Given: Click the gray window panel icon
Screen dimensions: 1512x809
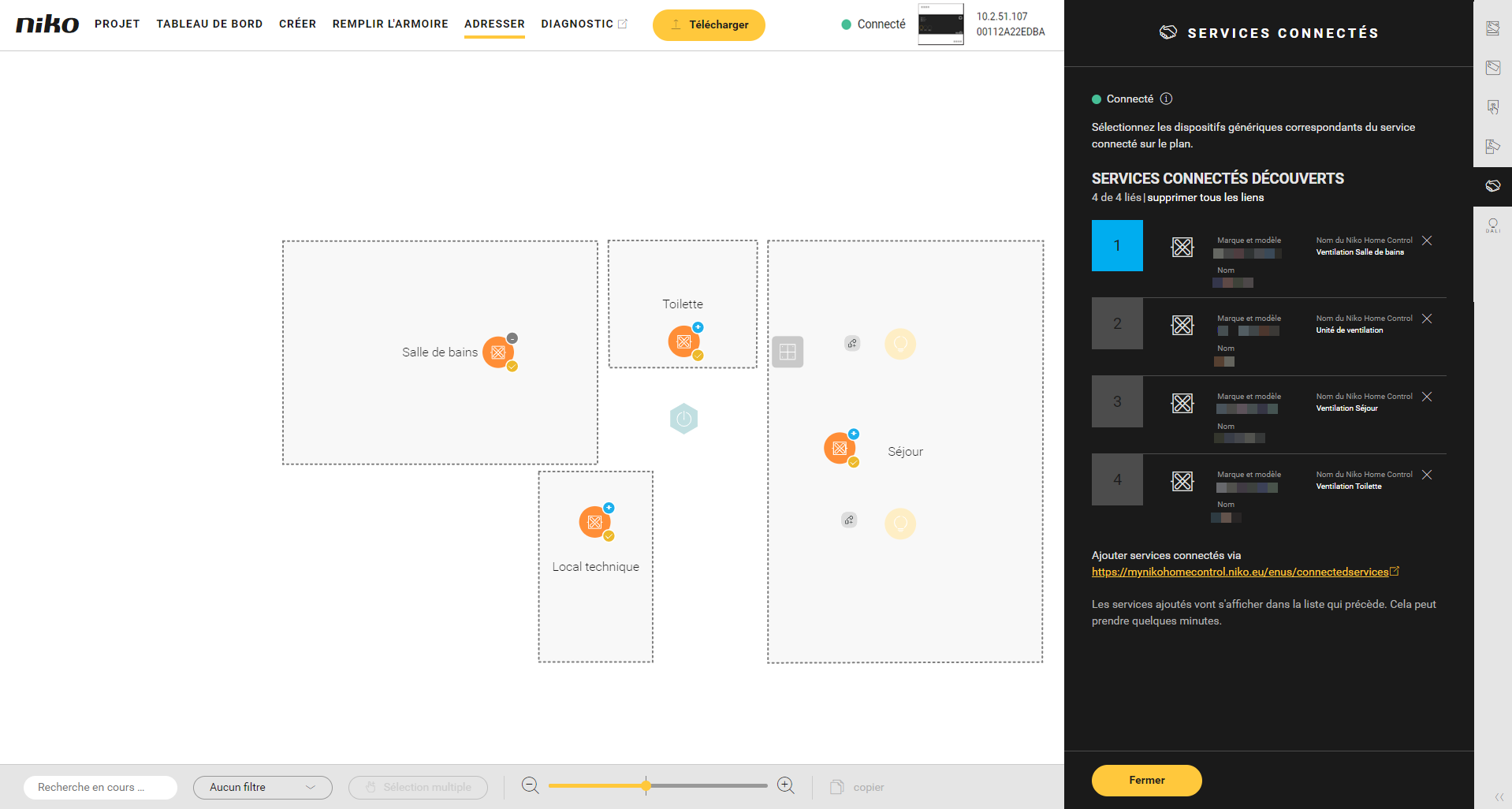Looking at the screenshot, I should coord(788,352).
